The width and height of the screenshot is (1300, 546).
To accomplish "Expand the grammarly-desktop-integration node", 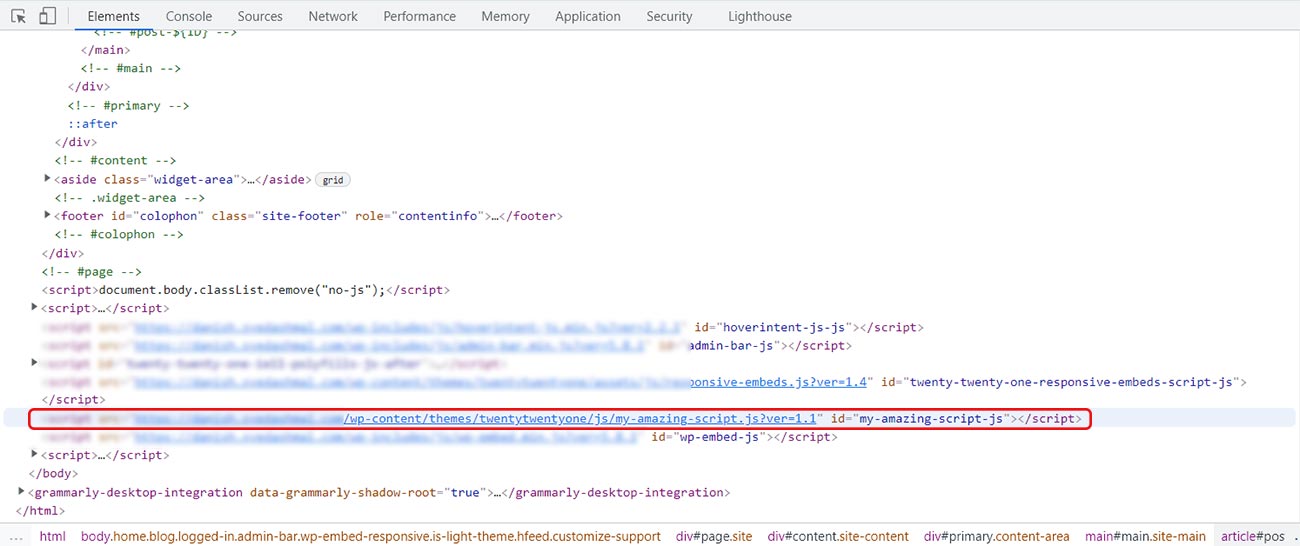I will click(22, 492).
